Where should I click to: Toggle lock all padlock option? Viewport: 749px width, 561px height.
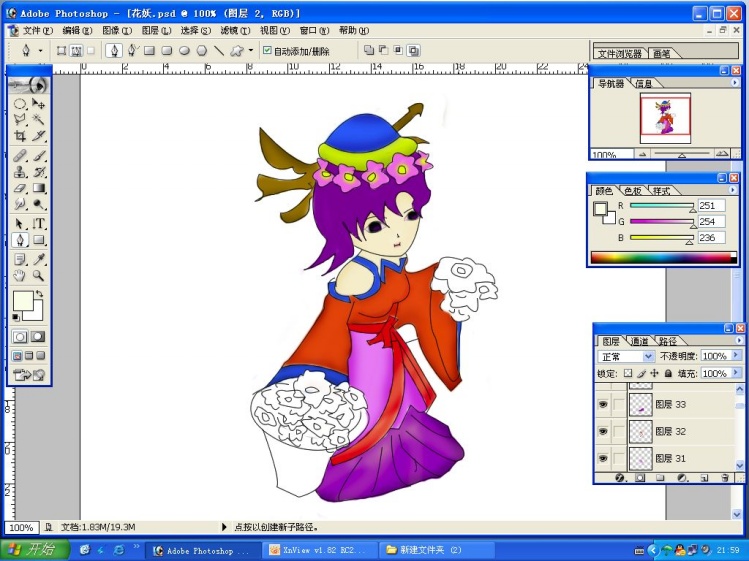click(668, 373)
